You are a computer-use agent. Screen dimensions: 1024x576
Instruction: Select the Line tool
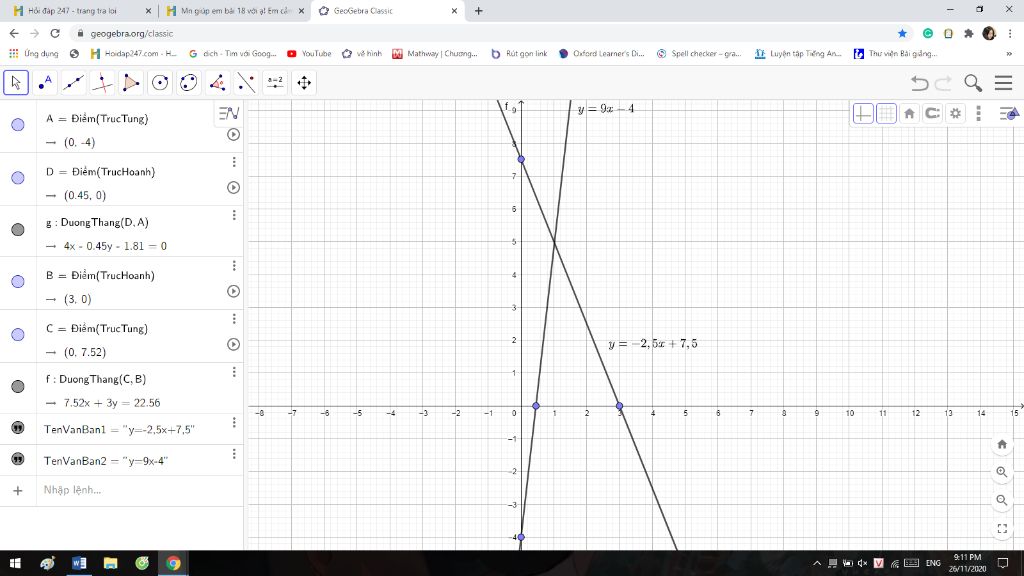pyautogui.click(x=73, y=83)
